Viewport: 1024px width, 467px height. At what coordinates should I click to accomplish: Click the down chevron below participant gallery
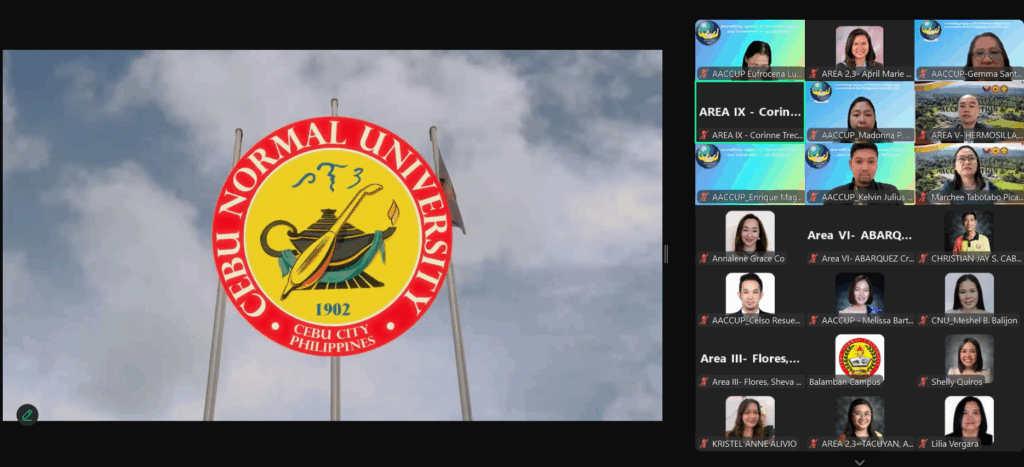(859, 462)
